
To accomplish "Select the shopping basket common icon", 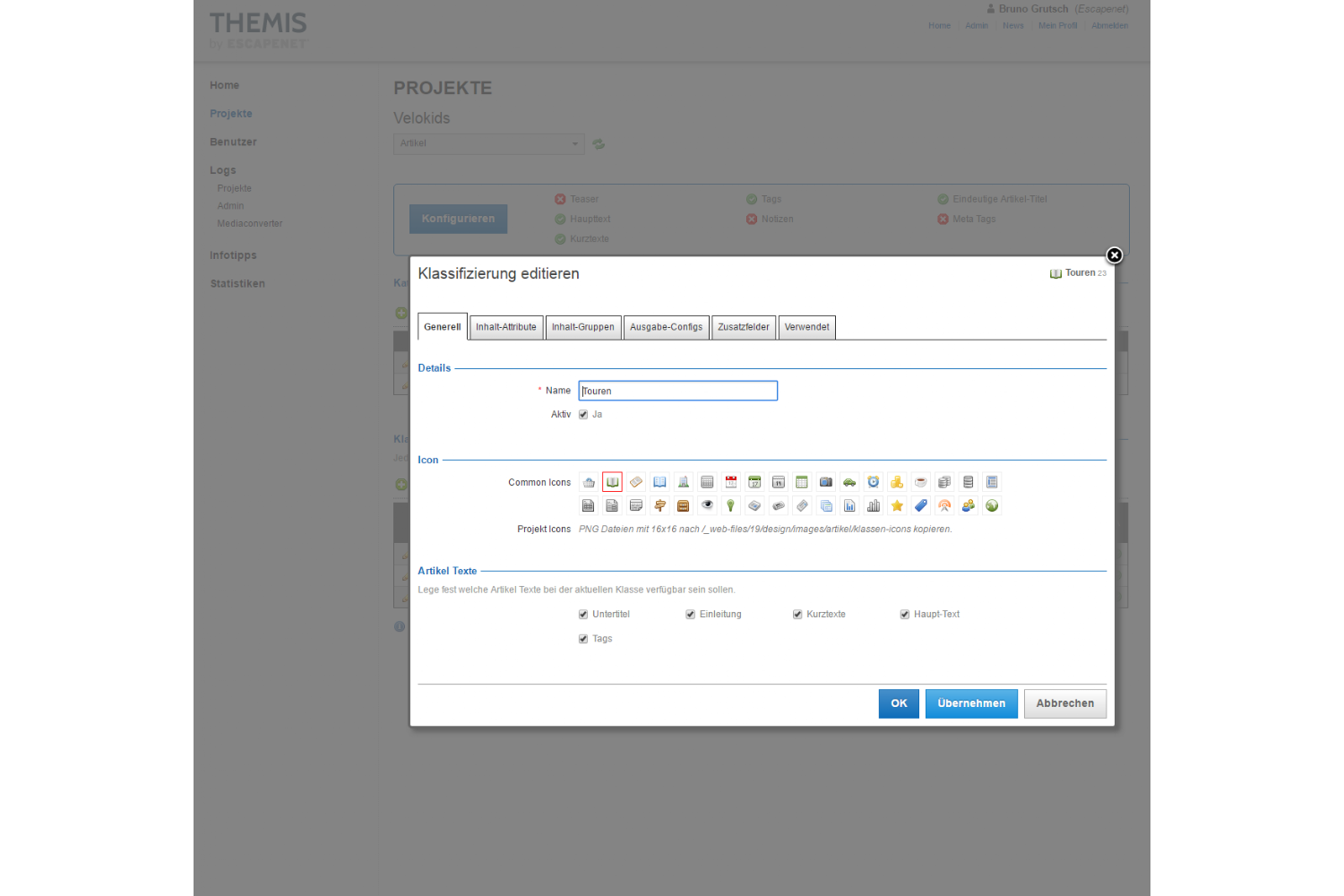I will pos(589,482).
